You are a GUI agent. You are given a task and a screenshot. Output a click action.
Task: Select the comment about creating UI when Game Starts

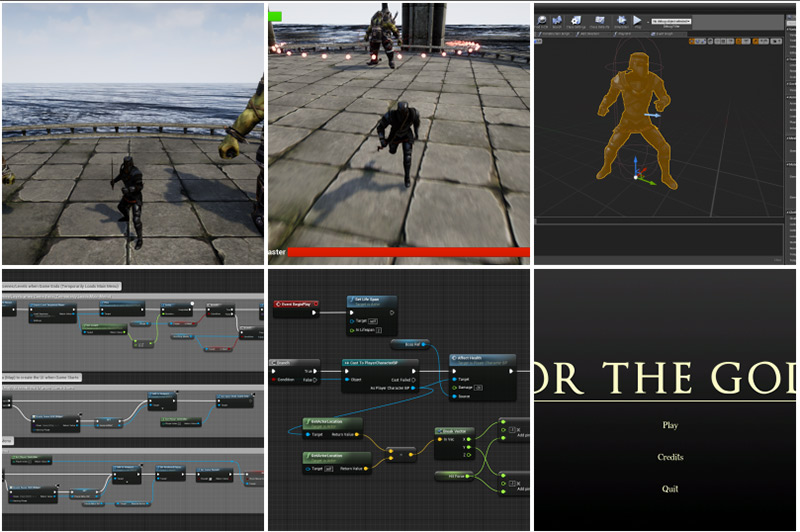click(42, 377)
